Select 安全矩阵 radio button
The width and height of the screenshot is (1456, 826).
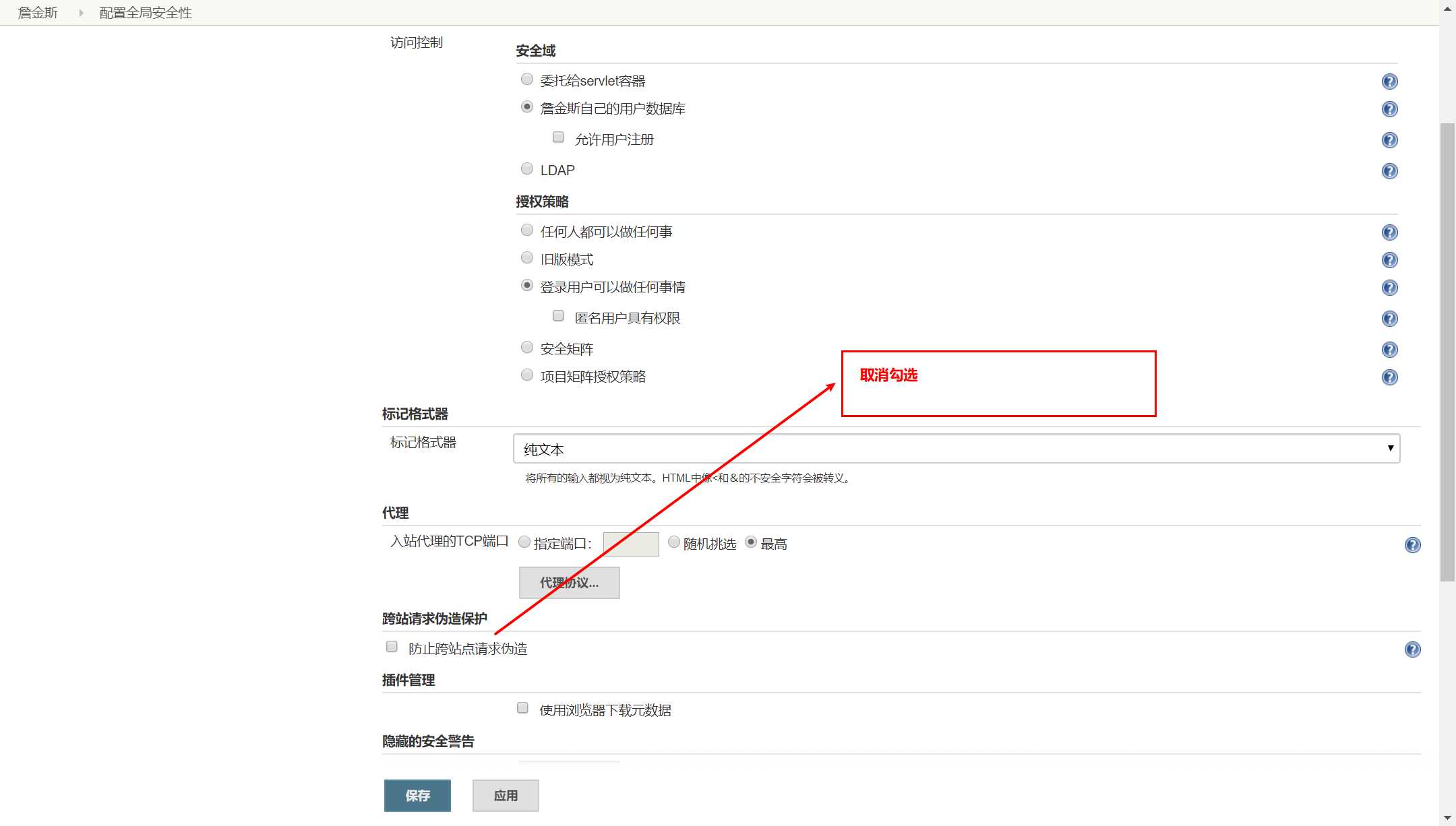click(527, 348)
